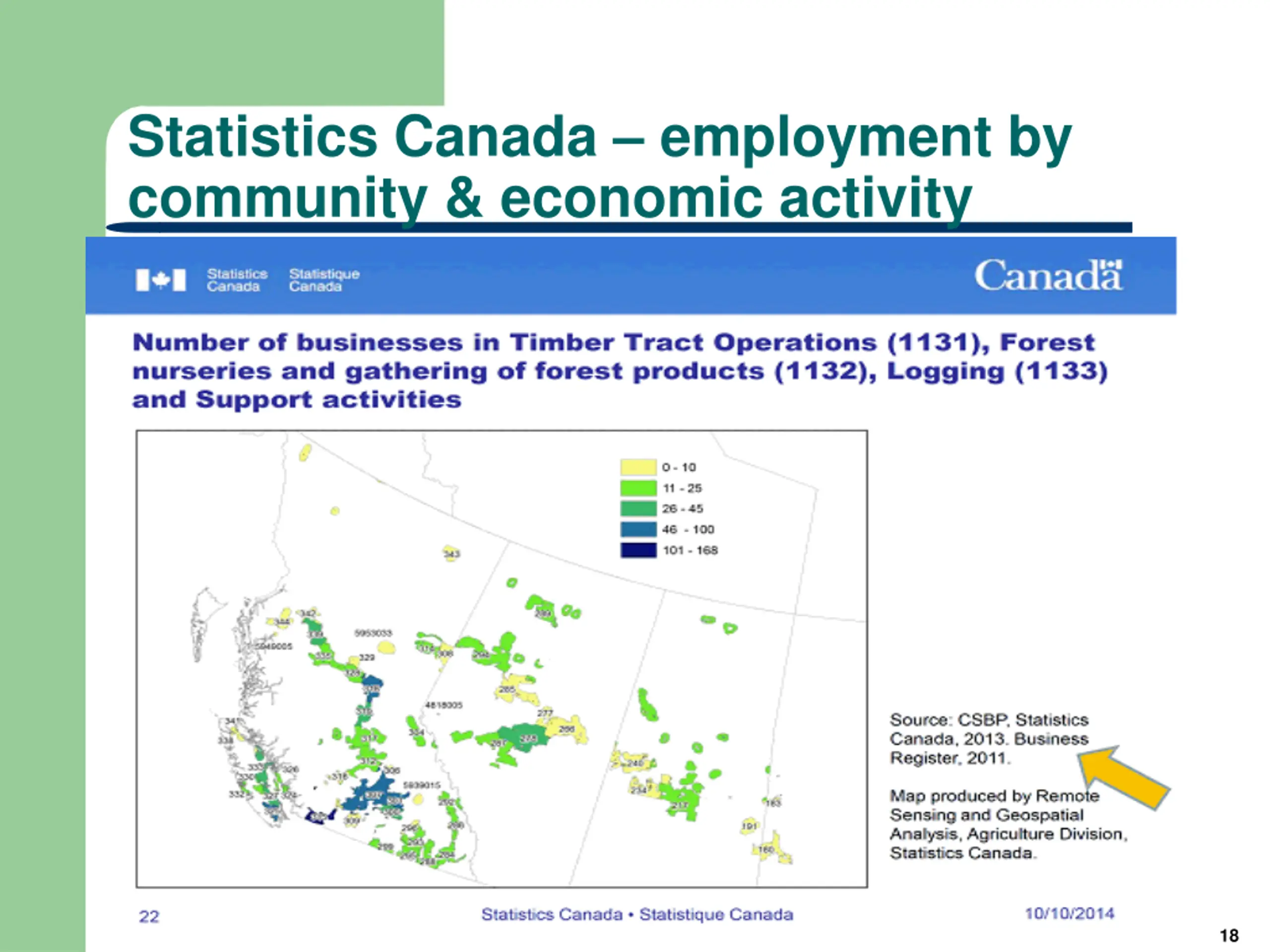This screenshot has width=1270, height=952.
Task: Click the yellow map region labeled '265'
Action: click(507, 689)
